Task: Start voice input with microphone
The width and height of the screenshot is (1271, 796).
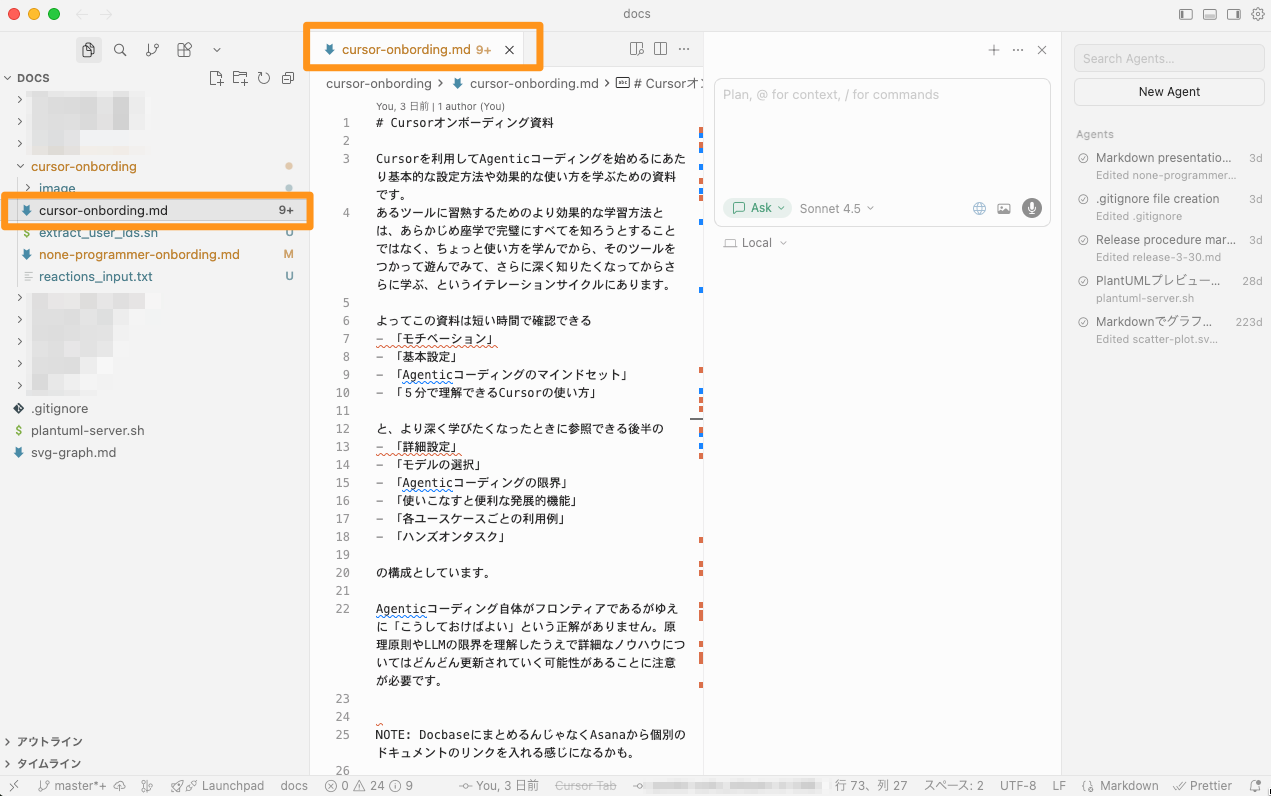Action: (1031, 208)
